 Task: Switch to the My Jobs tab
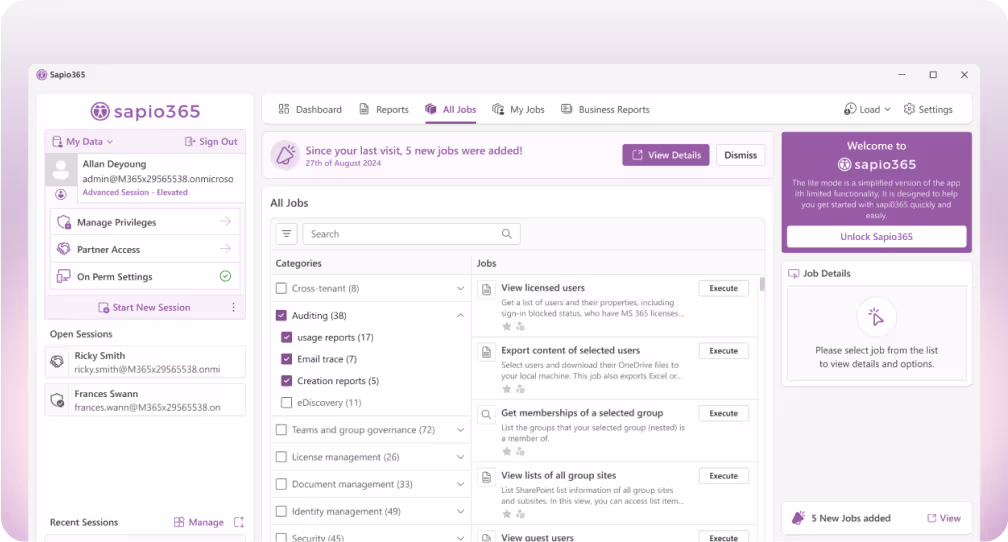[518, 109]
